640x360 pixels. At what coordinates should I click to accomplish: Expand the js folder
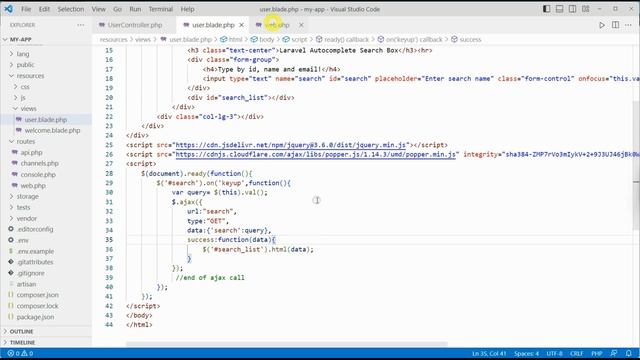point(46,98)
